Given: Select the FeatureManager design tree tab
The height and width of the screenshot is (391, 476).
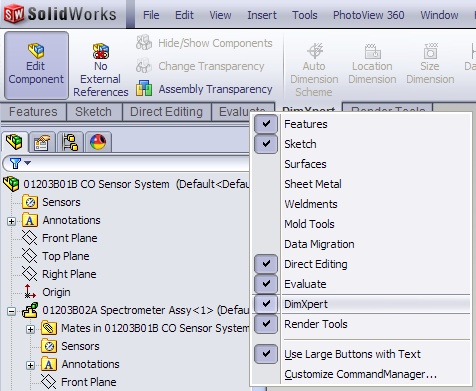Looking at the screenshot, I should point(14,142).
